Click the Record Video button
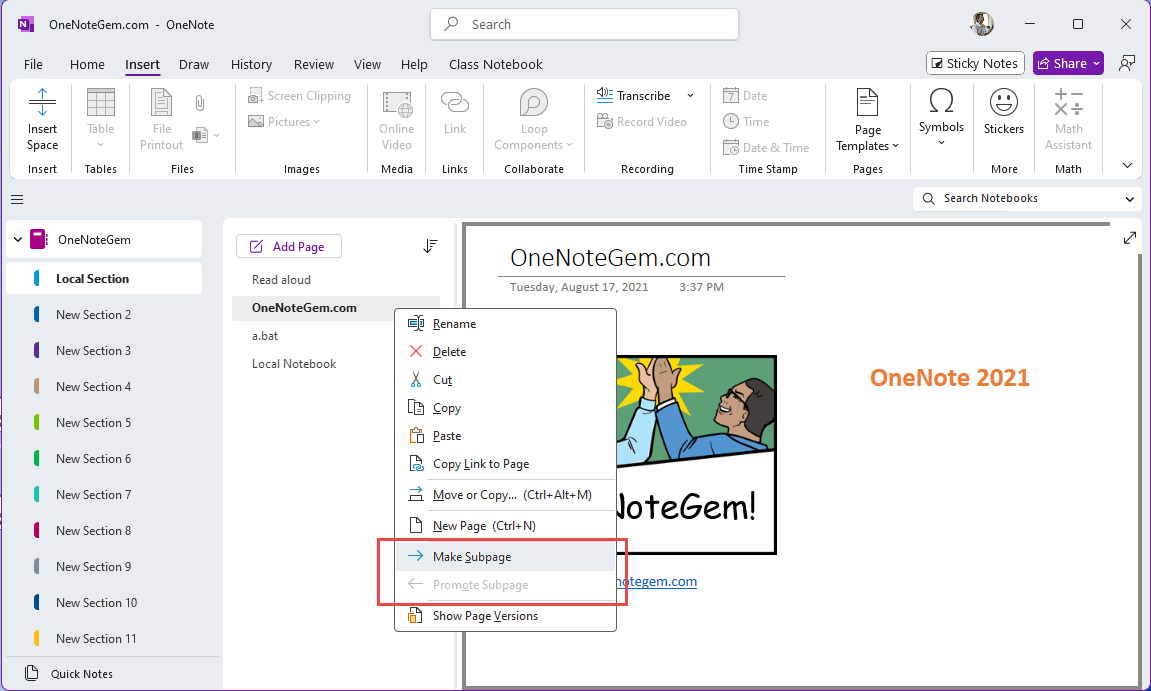This screenshot has width=1151, height=691. pos(642,122)
